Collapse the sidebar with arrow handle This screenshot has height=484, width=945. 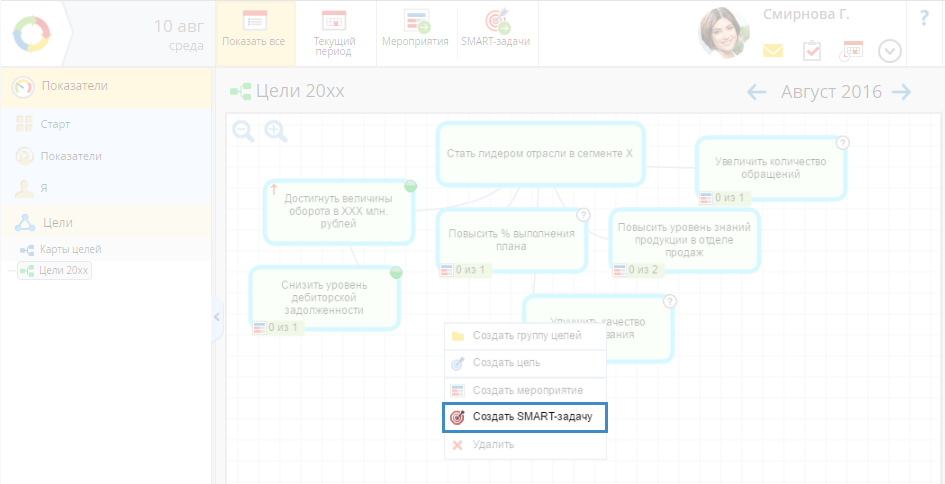point(217,317)
